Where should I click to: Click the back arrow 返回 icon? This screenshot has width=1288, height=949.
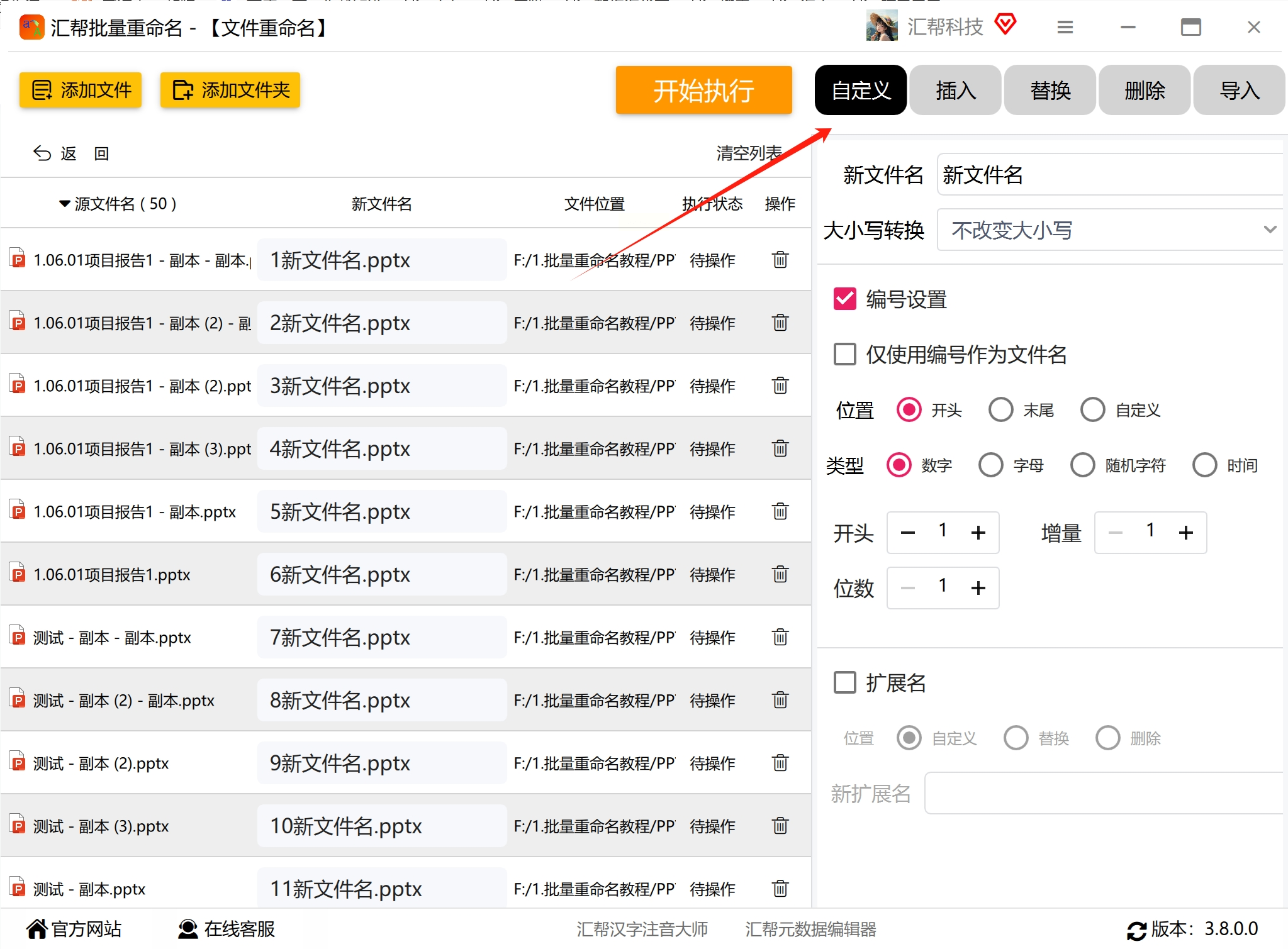[42, 153]
